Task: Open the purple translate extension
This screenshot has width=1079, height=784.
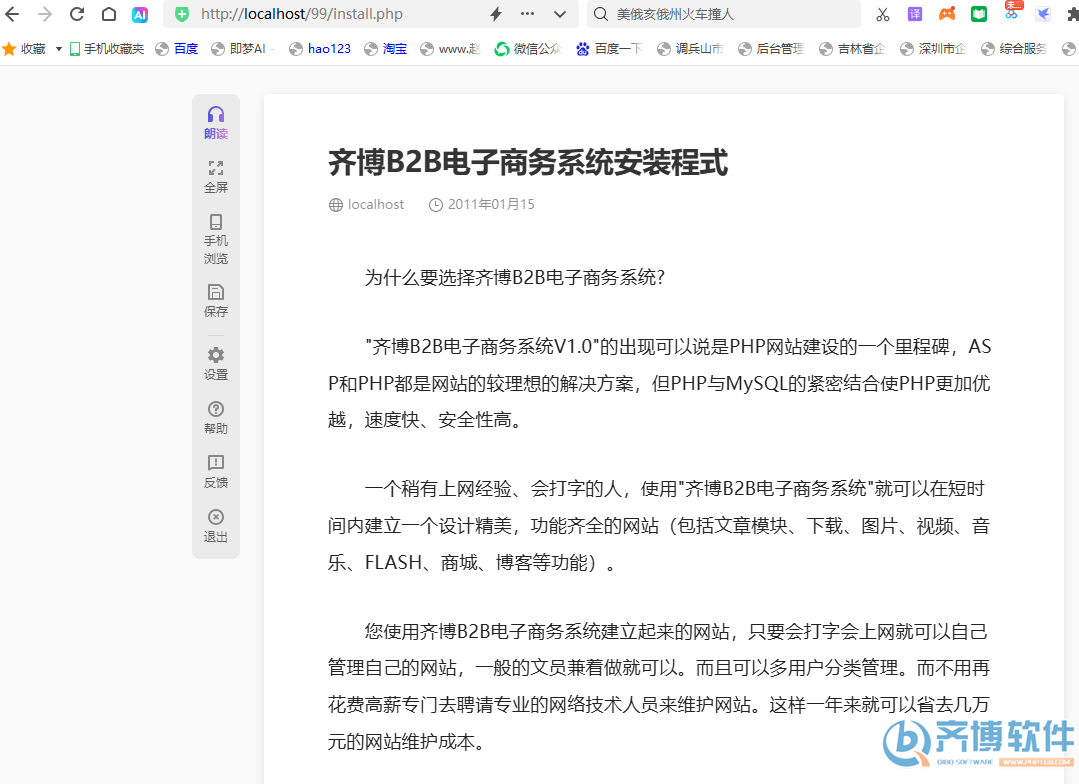Action: point(915,14)
